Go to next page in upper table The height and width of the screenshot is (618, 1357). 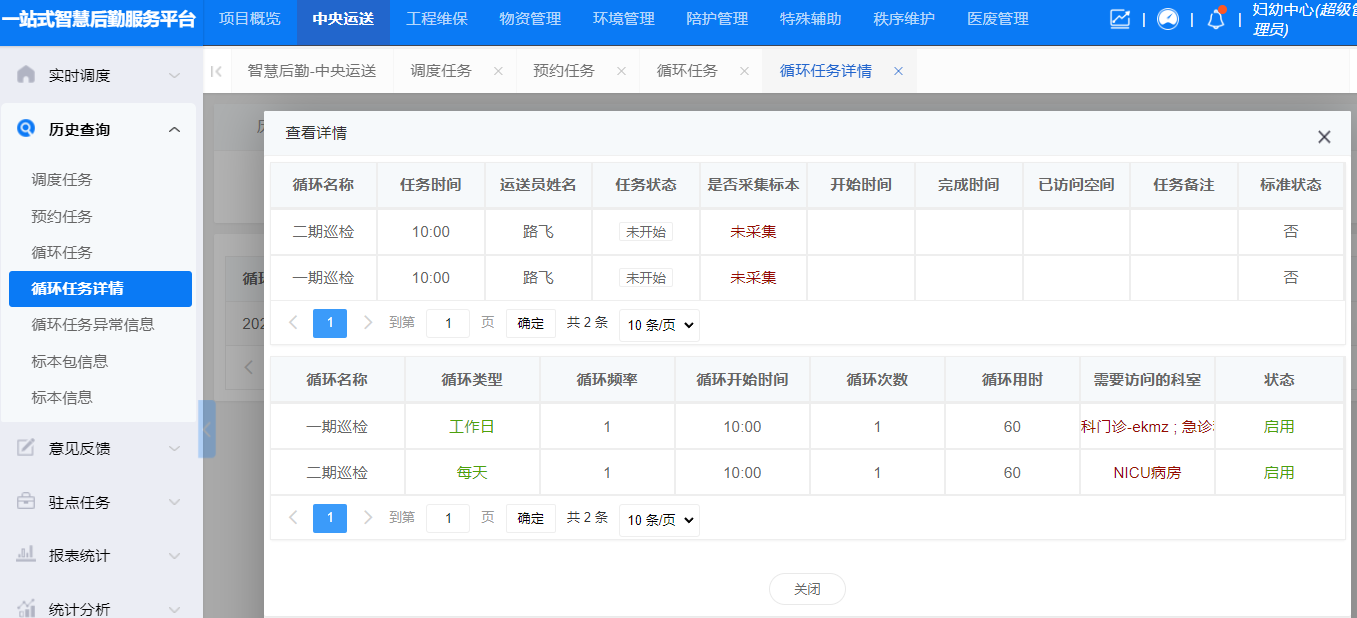[368, 323]
